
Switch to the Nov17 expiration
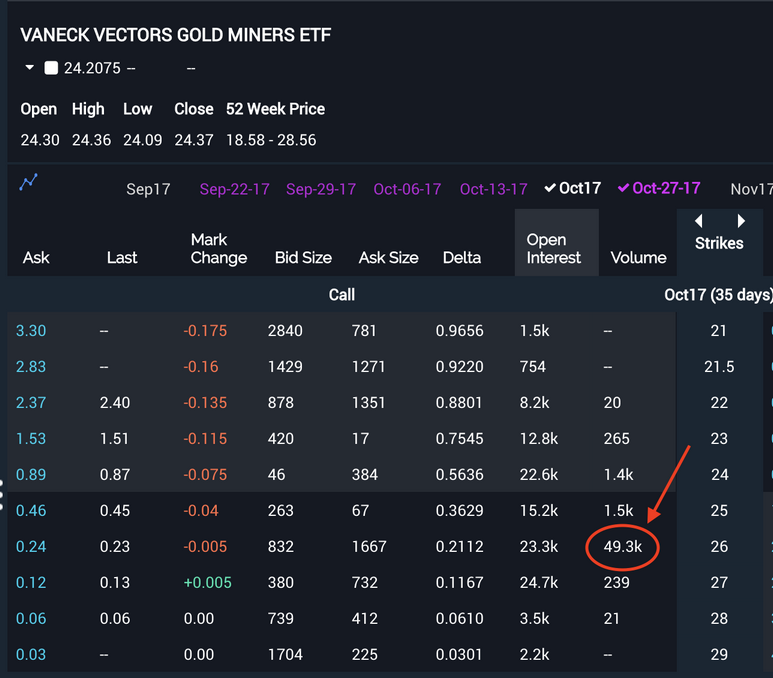[x=751, y=189]
